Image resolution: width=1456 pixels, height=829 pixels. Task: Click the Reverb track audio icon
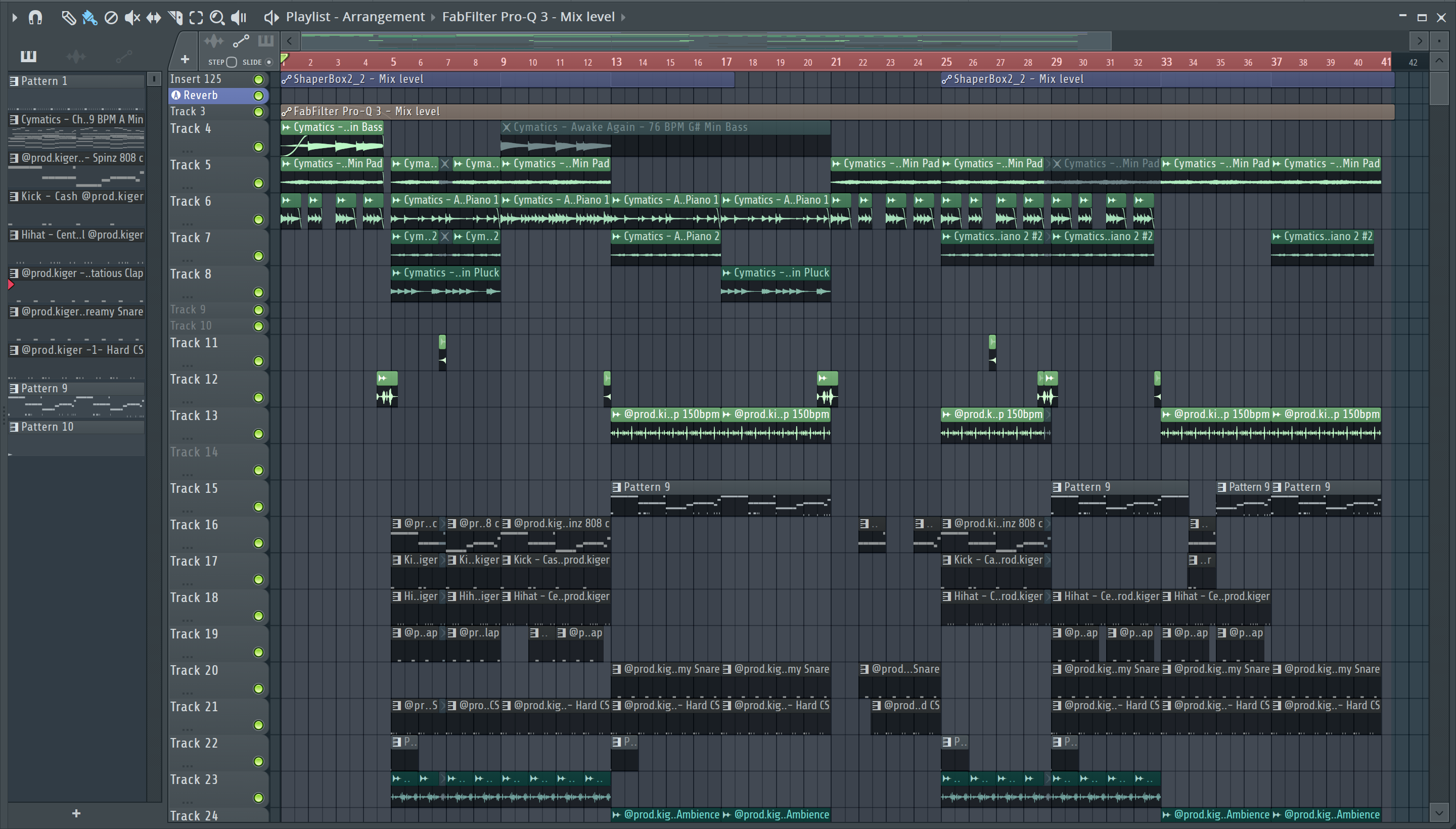tap(176, 96)
